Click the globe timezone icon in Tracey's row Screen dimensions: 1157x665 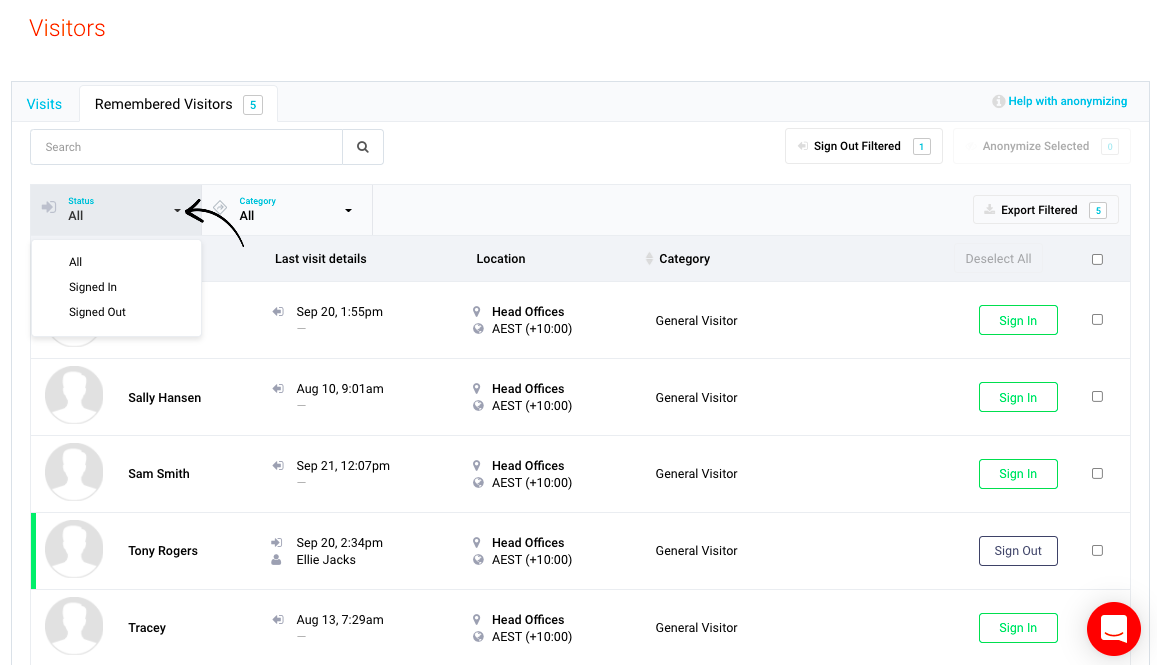click(x=478, y=636)
